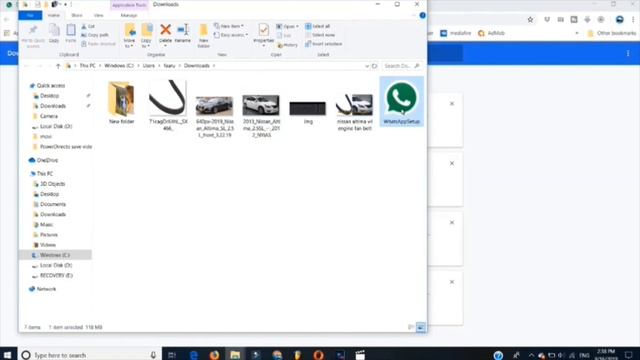Click This PC in address breadcrumb

[87, 66]
